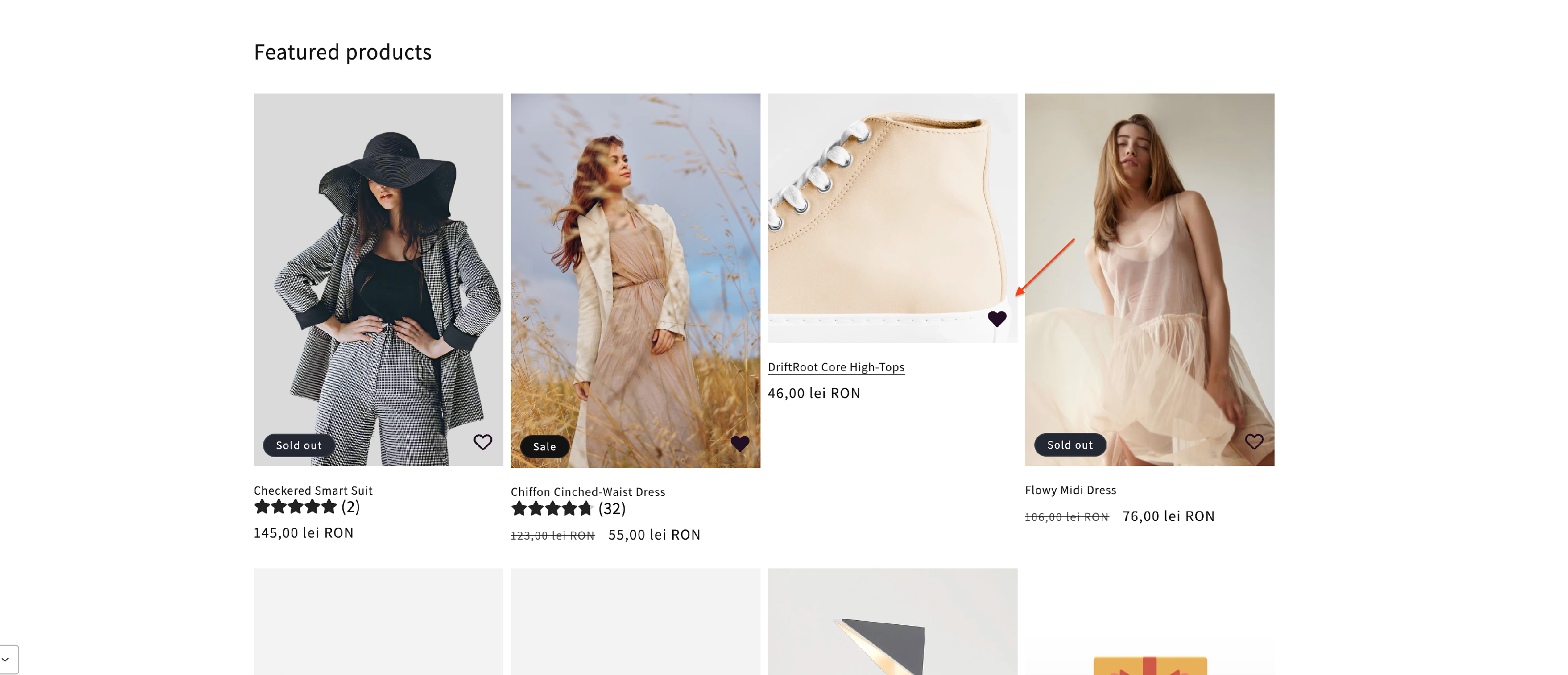The width and height of the screenshot is (1568, 675).
Task: Click the Sold out badge on Checkered Suit
Action: (x=298, y=445)
